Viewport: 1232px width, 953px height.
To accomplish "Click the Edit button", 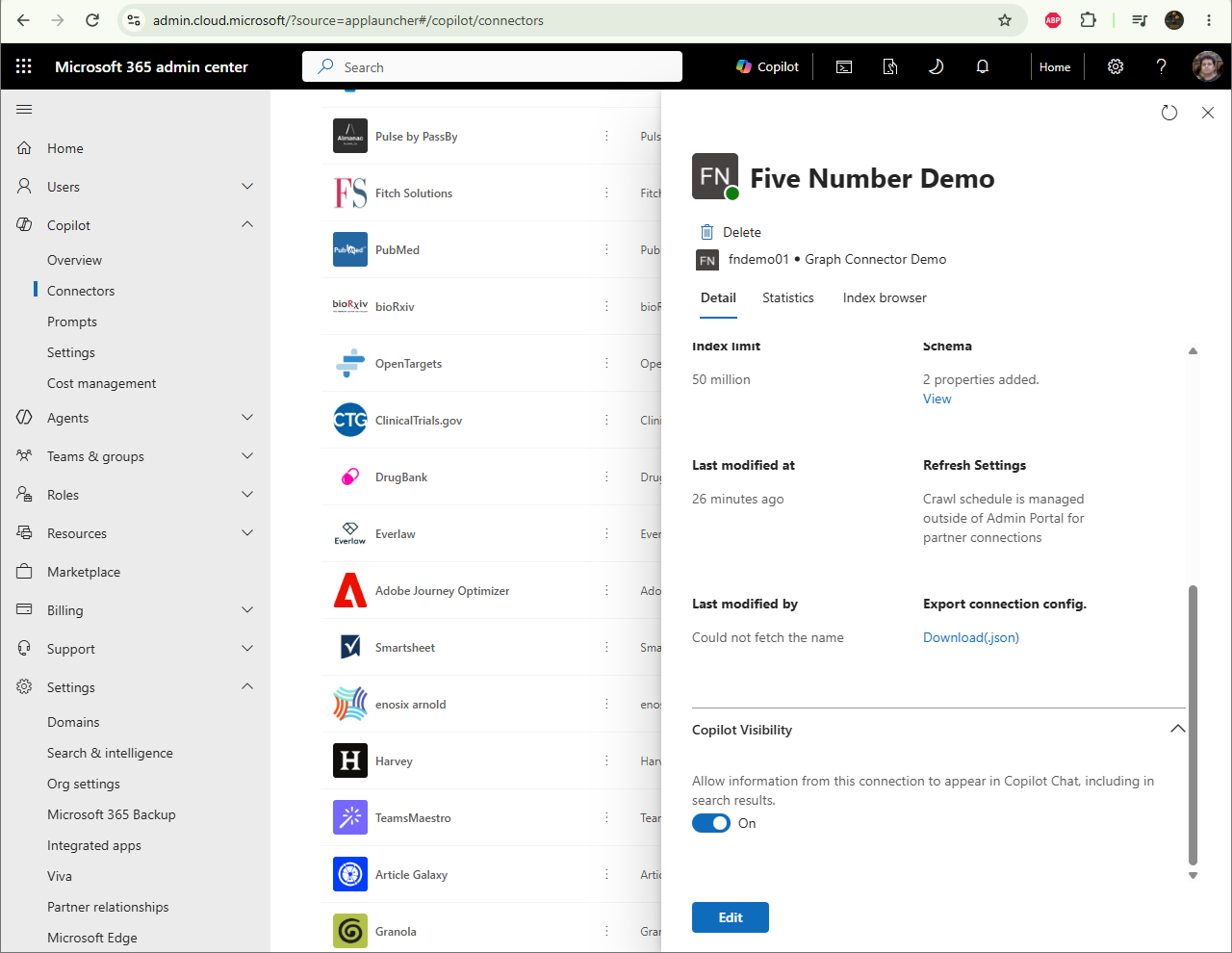I will click(x=731, y=917).
